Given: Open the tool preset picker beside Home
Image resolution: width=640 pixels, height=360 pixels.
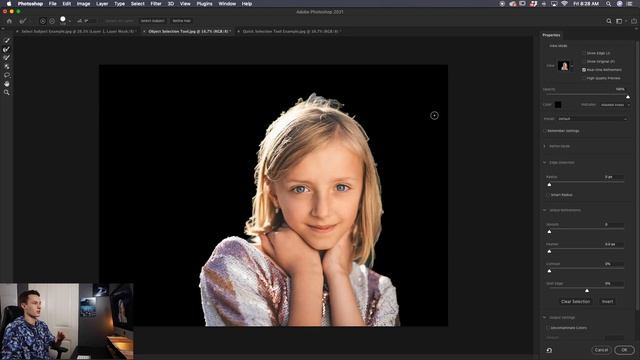Looking at the screenshot, I should pos(24,21).
